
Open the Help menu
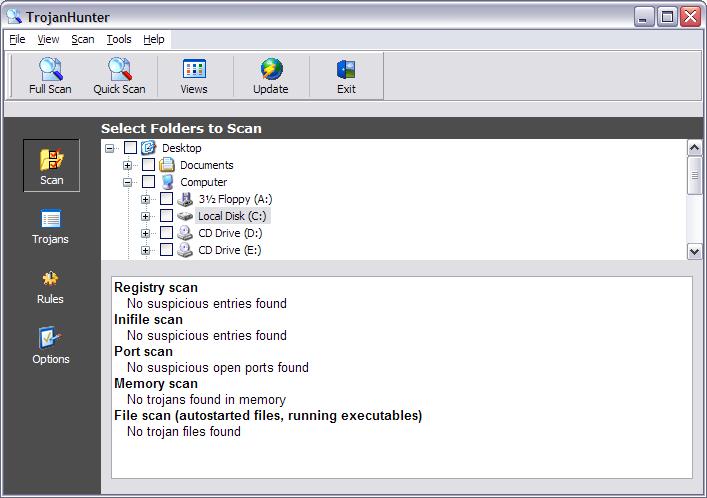tap(154, 39)
